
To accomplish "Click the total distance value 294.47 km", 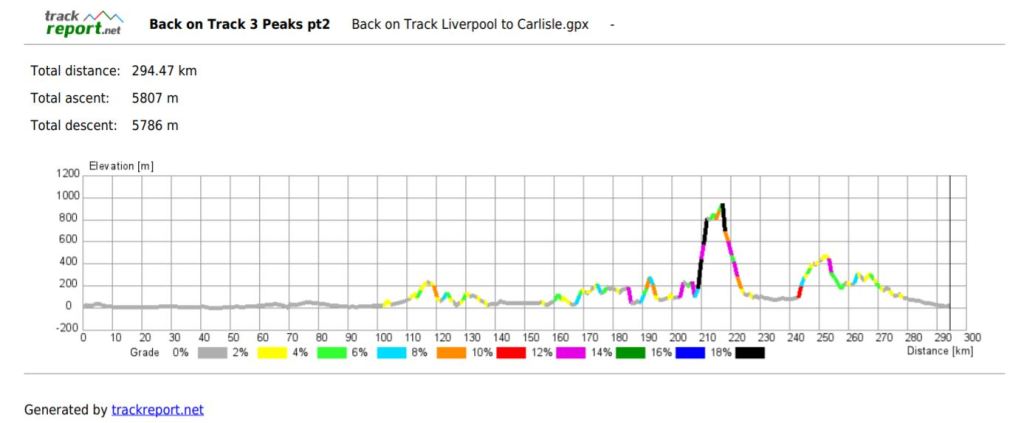I will pos(164,71).
